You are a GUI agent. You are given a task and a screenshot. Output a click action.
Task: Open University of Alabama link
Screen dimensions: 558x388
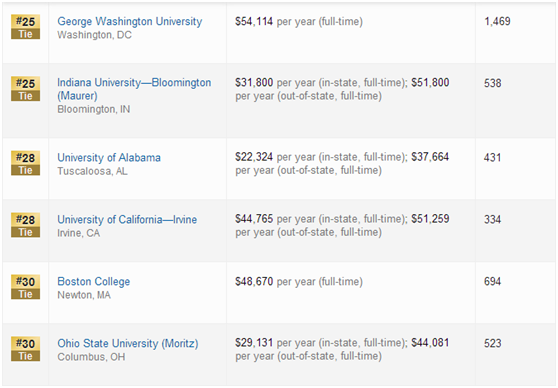(109, 157)
